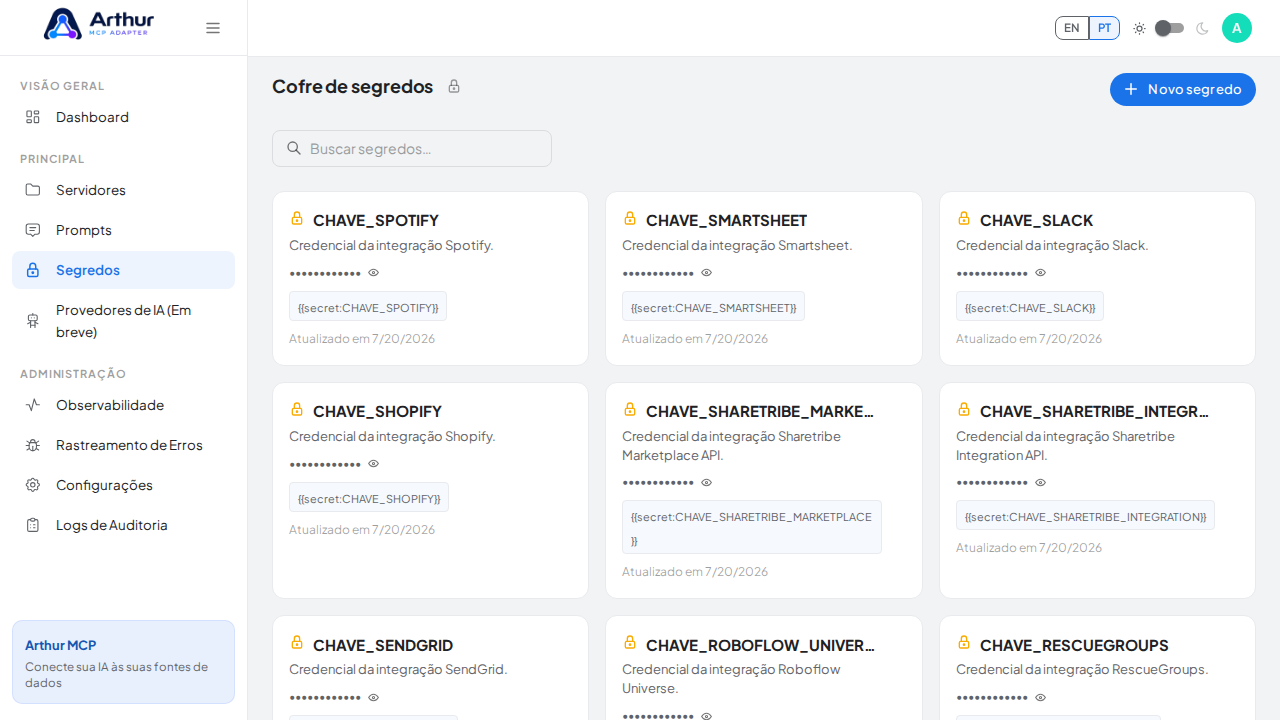Click lock icon on CHAVE_SHARETRIBE_MARKE card

pos(630,409)
